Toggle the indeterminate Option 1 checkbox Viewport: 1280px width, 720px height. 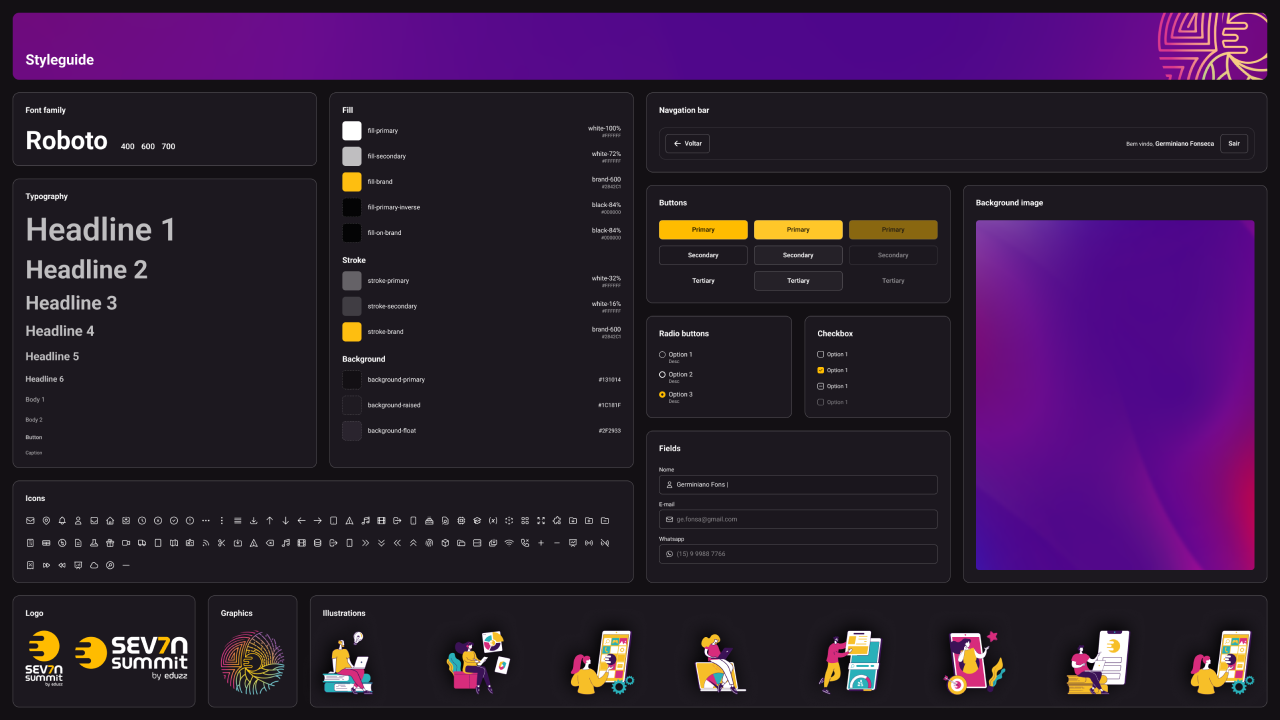(821, 386)
